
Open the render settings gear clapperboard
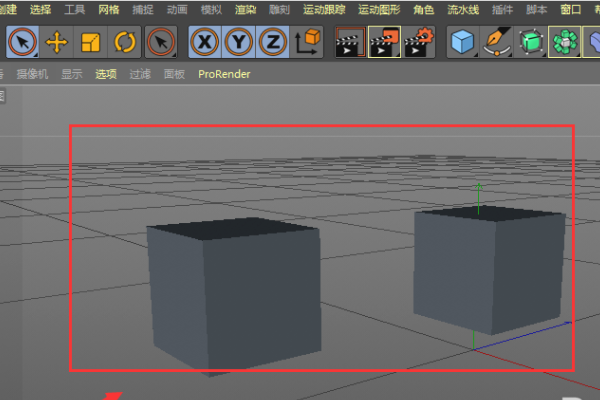420,42
